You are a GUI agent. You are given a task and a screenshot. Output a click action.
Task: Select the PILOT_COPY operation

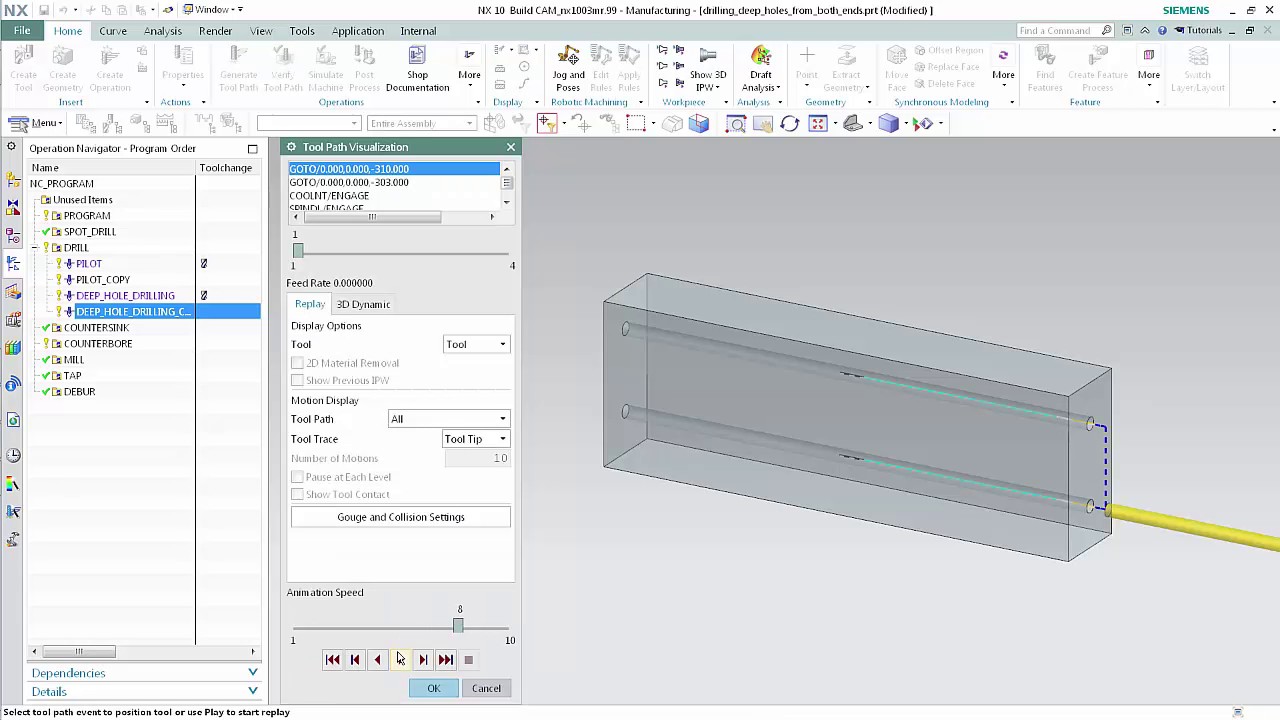pyautogui.click(x=103, y=280)
